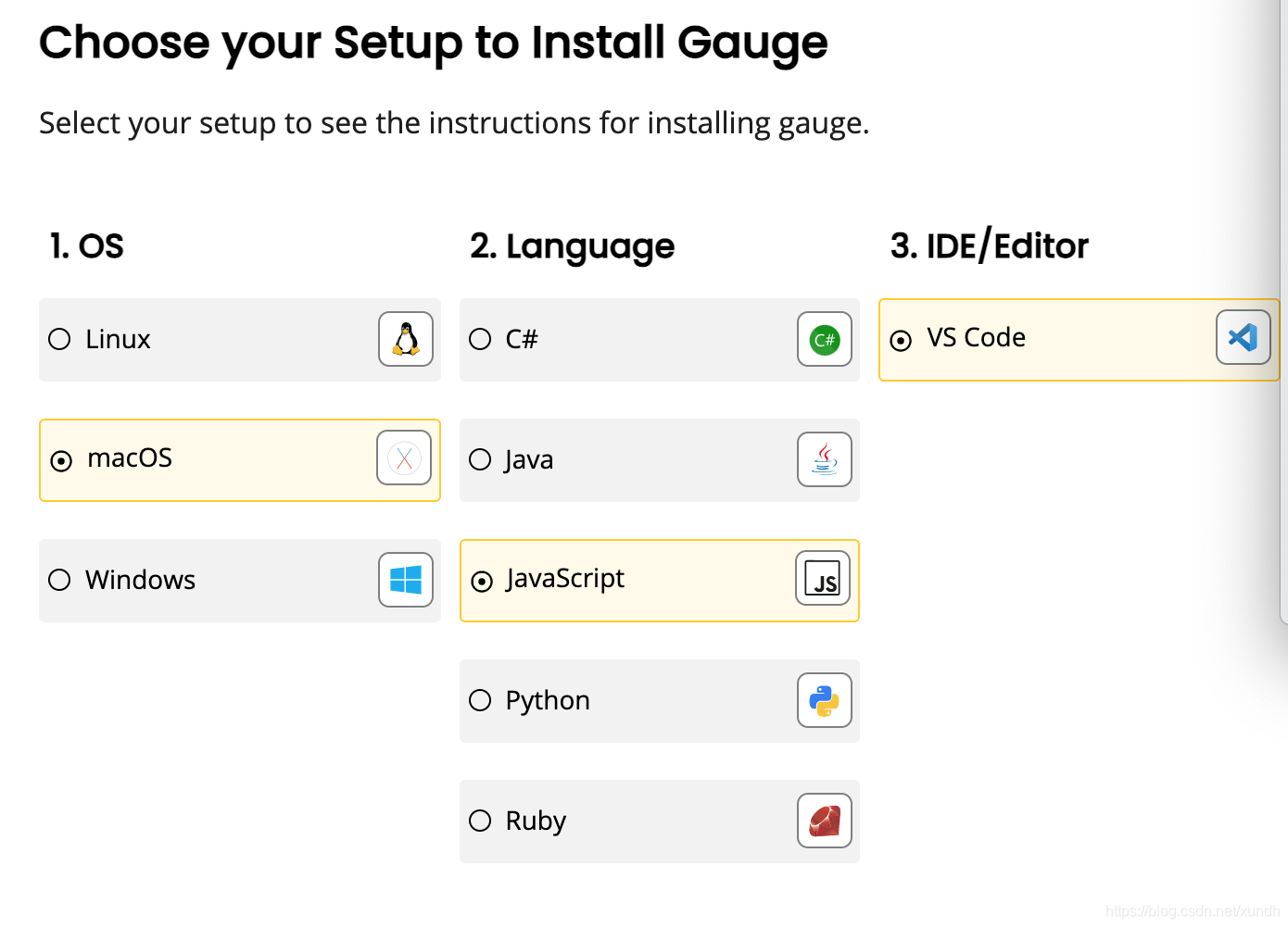
Task: Click the Linux penguin icon
Action: [x=406, y=339]
